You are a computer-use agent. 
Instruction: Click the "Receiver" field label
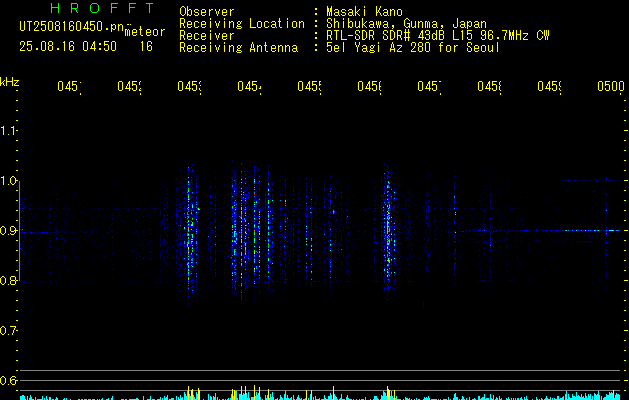point(207,36)
